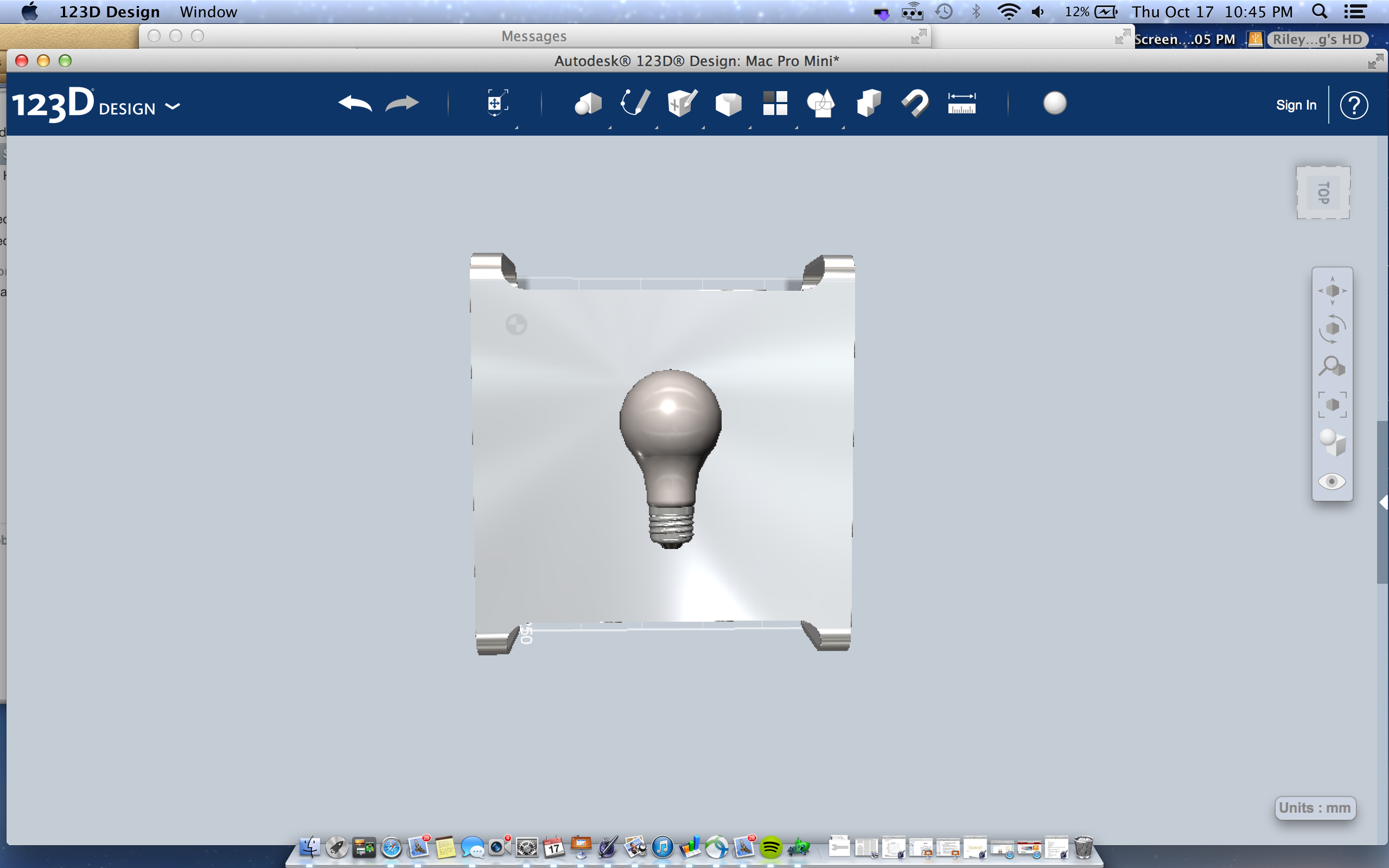The image size is (1389, 868).
Task: Mute audio via the menu bar volume icon
Action: coord(1039,11)
